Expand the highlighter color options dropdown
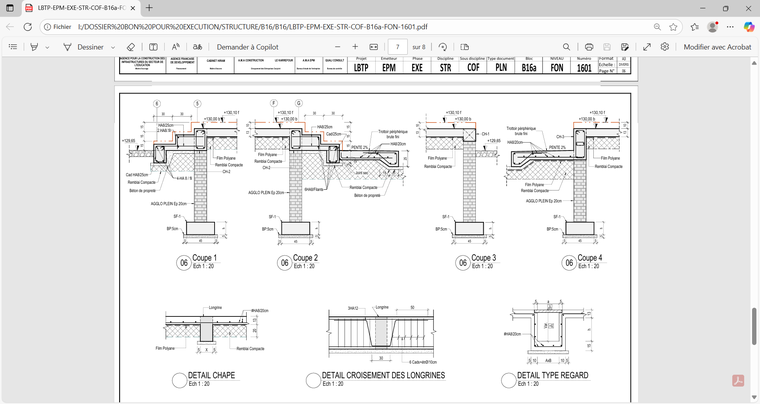 point(47,47)
